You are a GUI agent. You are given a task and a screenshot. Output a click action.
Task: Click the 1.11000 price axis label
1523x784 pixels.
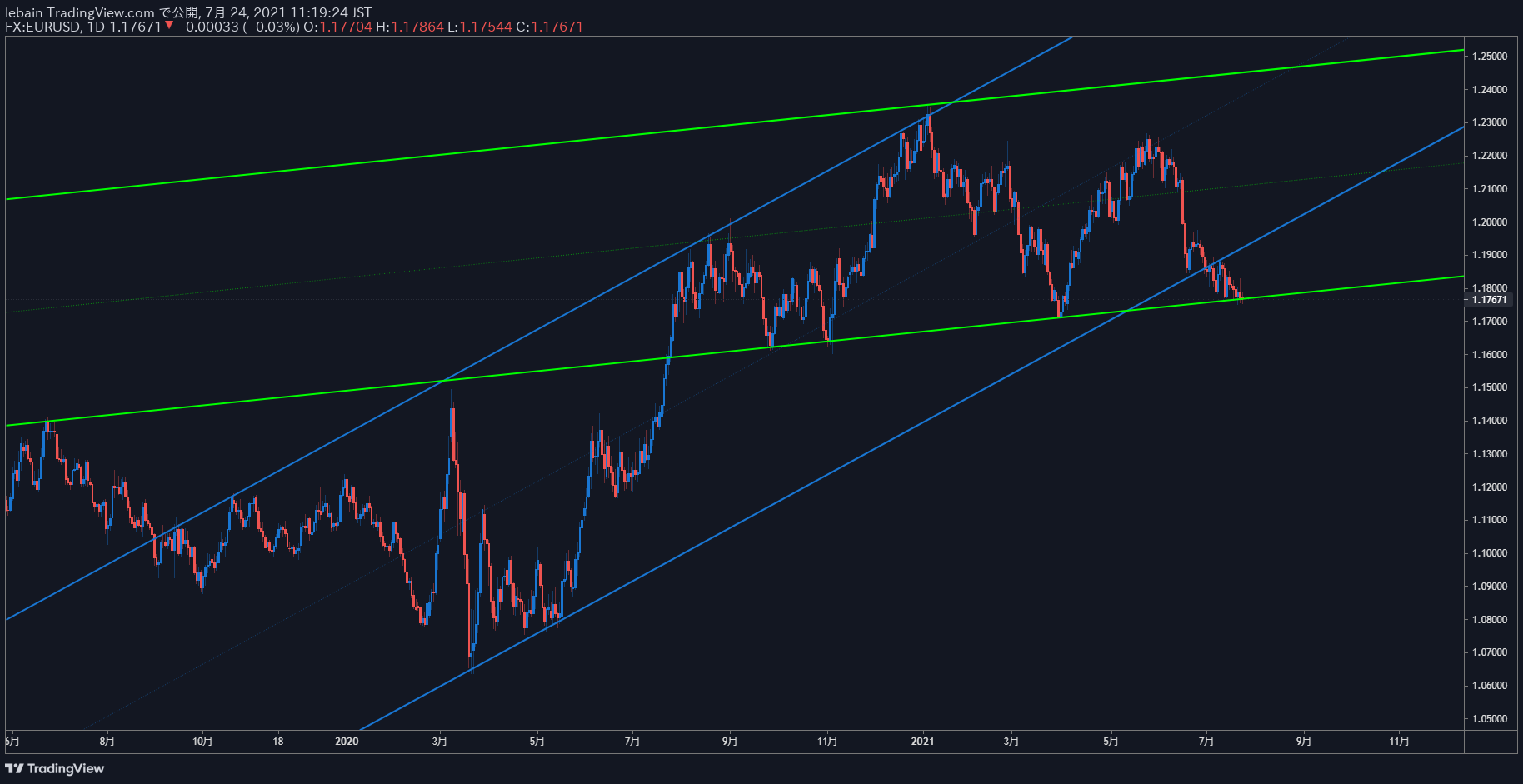[1490, 520]
